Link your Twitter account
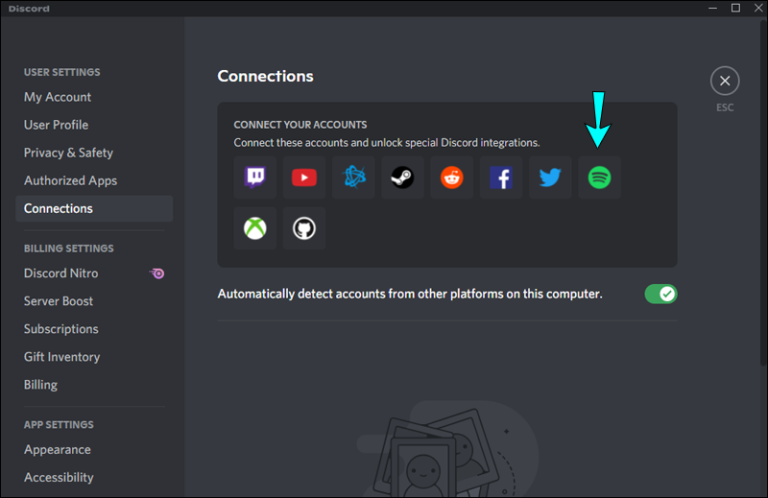Screen dimensions: 768x498 tap(550, 178)
